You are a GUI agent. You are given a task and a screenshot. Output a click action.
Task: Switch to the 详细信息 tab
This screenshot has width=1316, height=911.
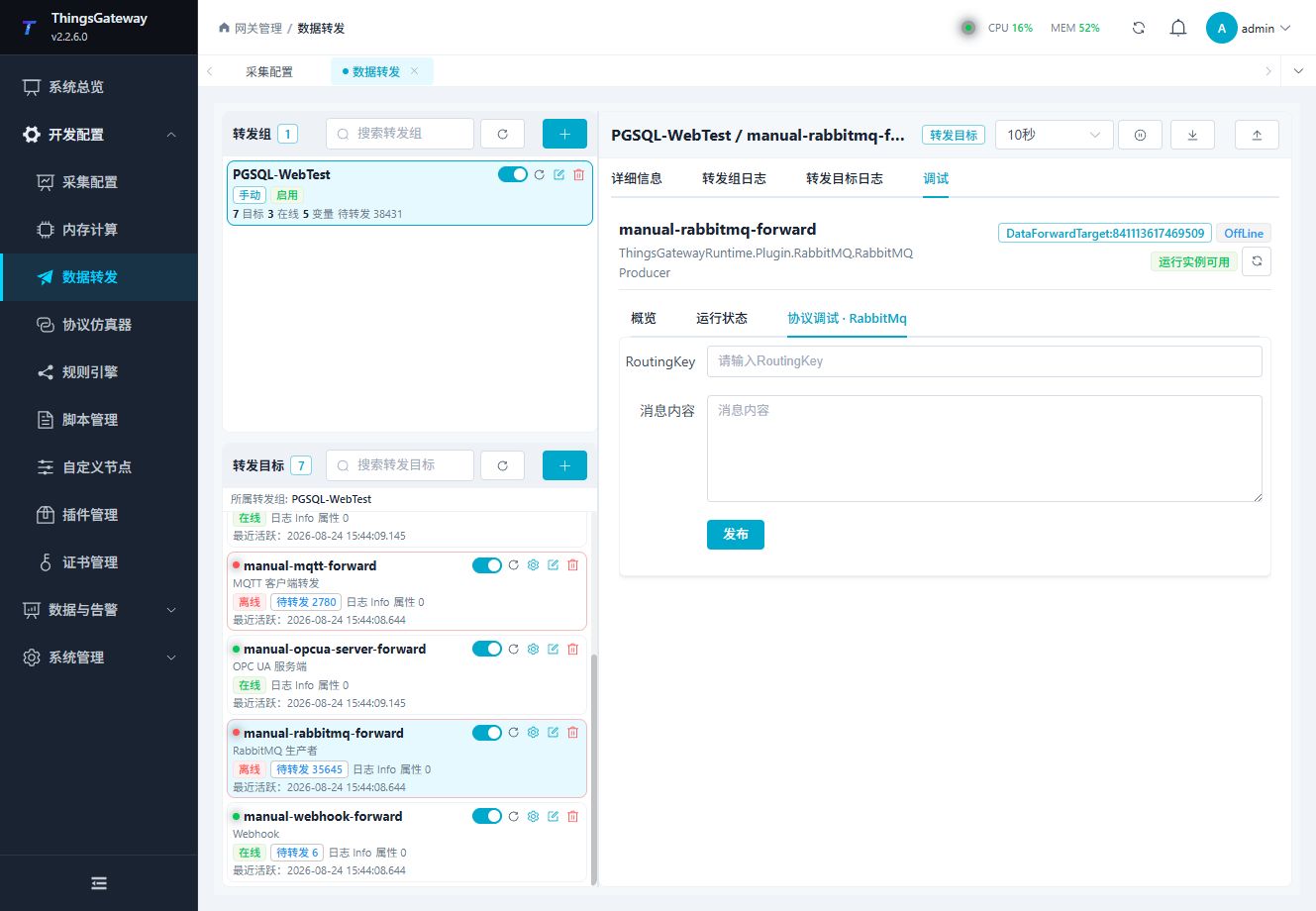[x=637, y=178]
